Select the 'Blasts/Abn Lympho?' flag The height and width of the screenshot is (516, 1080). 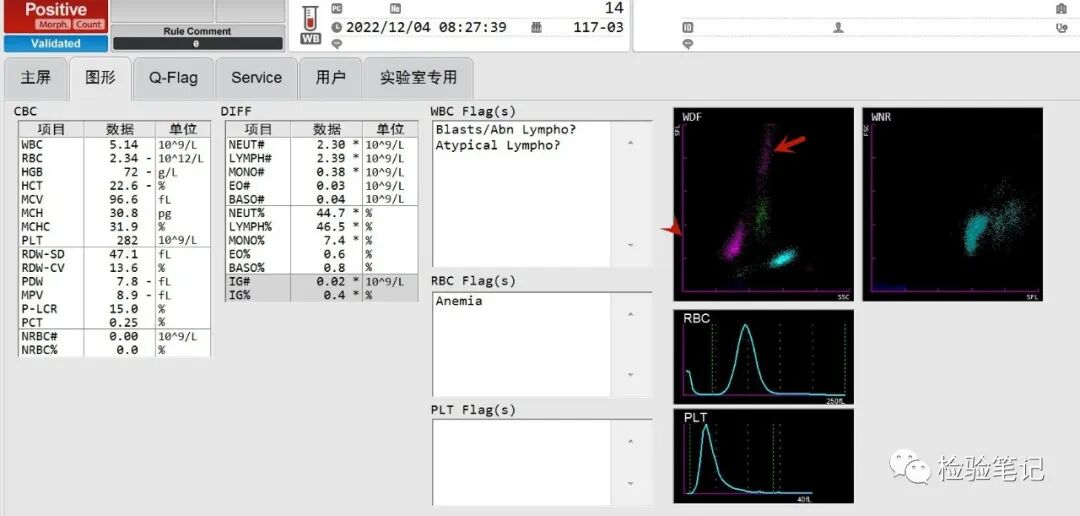coord(506,130)
